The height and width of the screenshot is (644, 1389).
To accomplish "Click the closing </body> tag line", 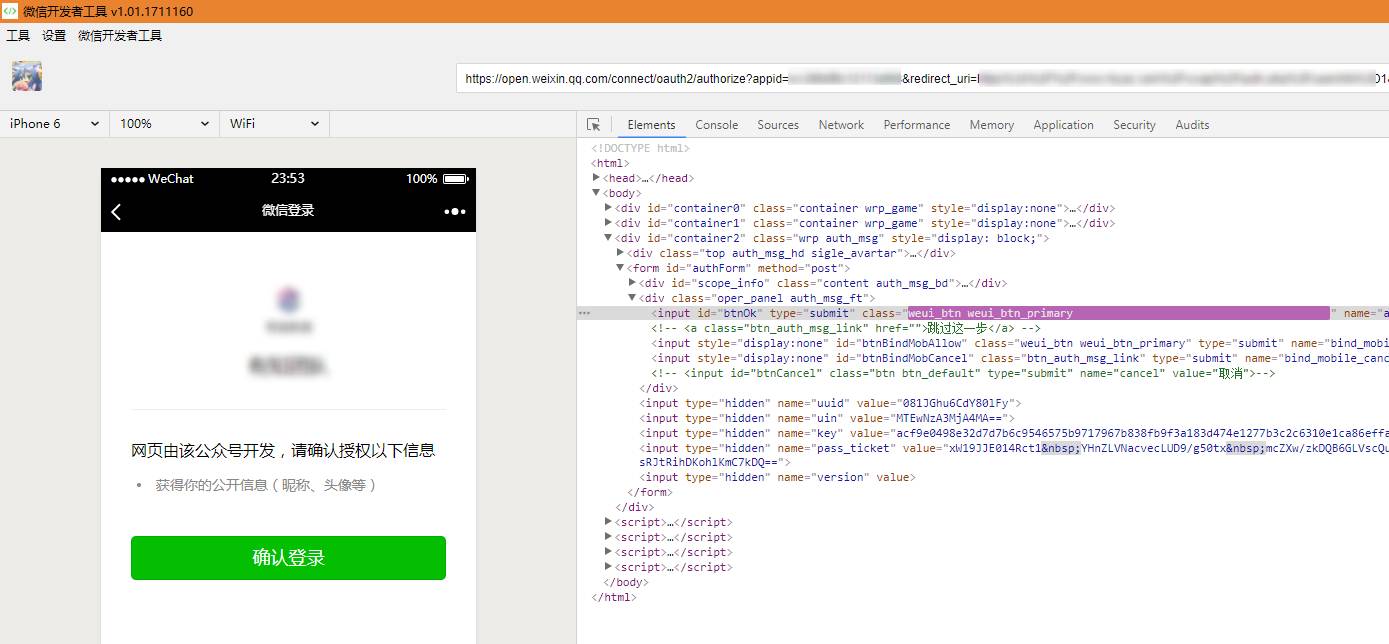I will (626, 582).
